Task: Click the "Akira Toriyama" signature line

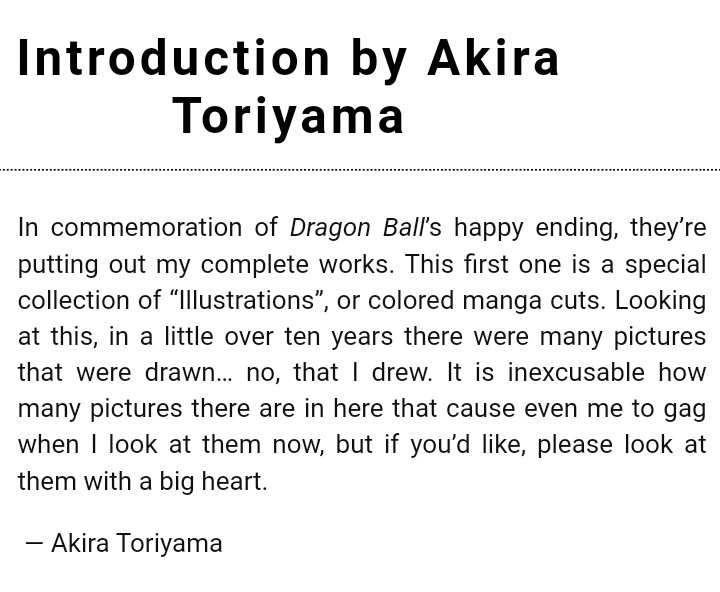Action: point(136,544)
